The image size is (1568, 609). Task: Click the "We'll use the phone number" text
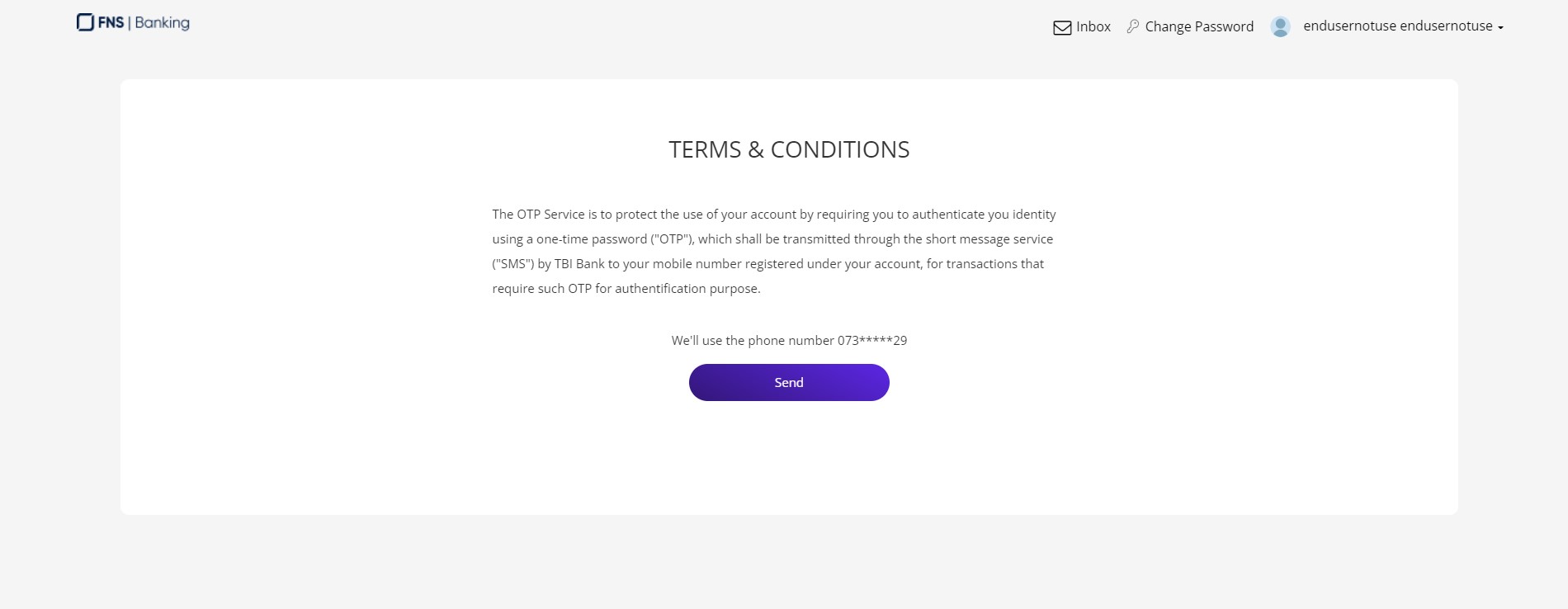click(753, 340)
